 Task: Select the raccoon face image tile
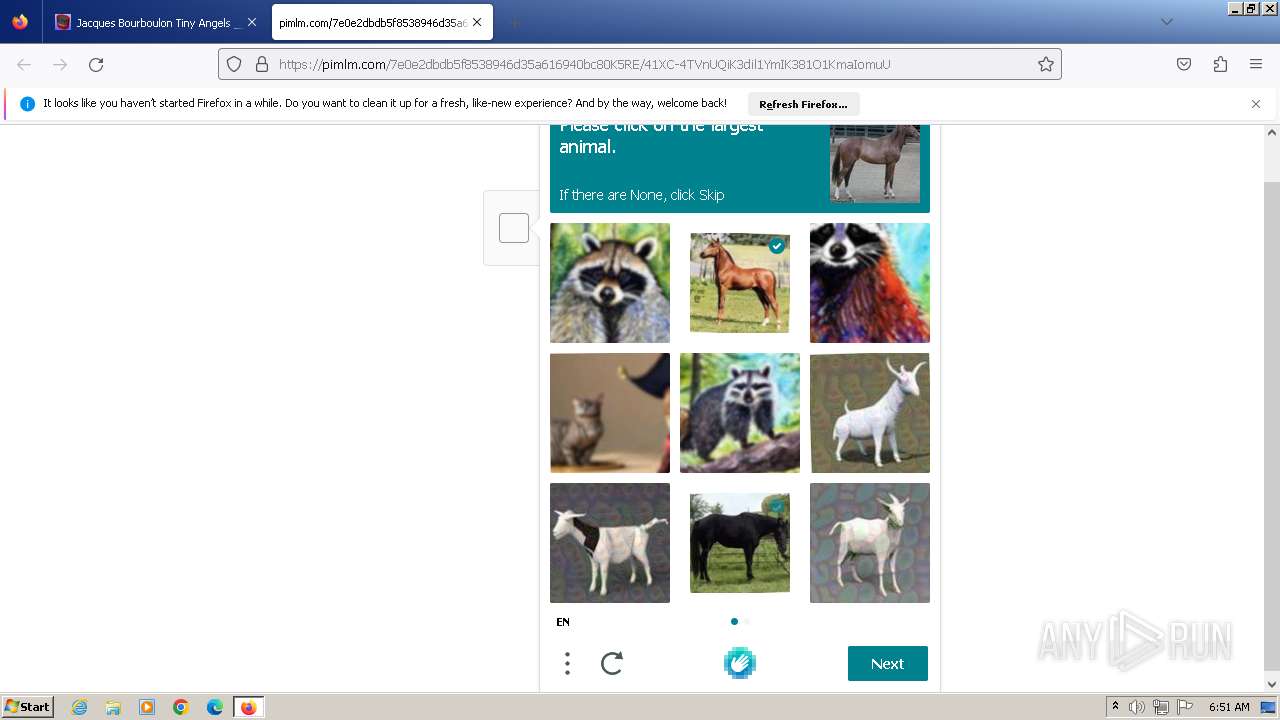click(x=610, y=283)
